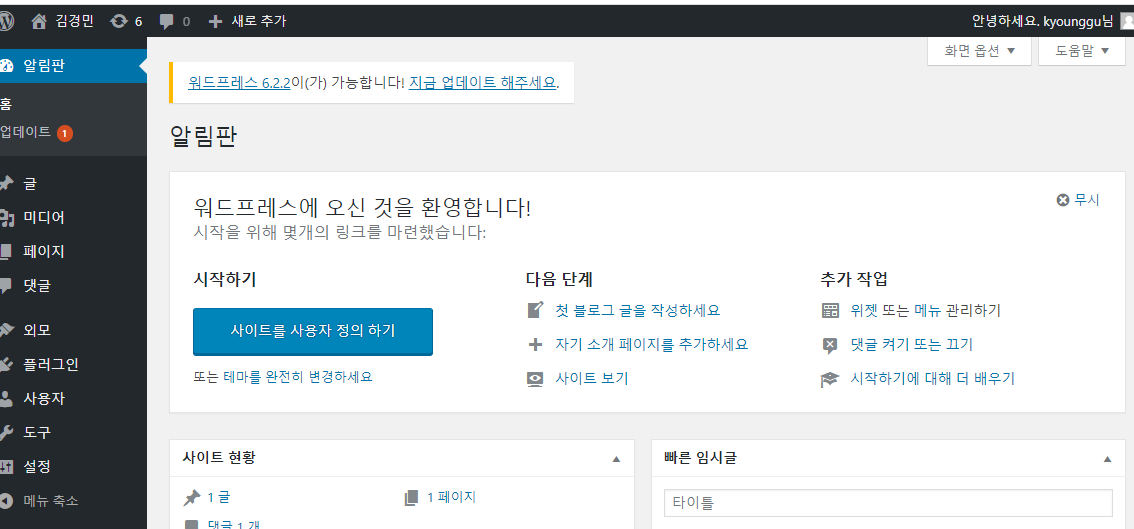
Task: Click the 타이틀 input field
Action: [x=888, y=503]
